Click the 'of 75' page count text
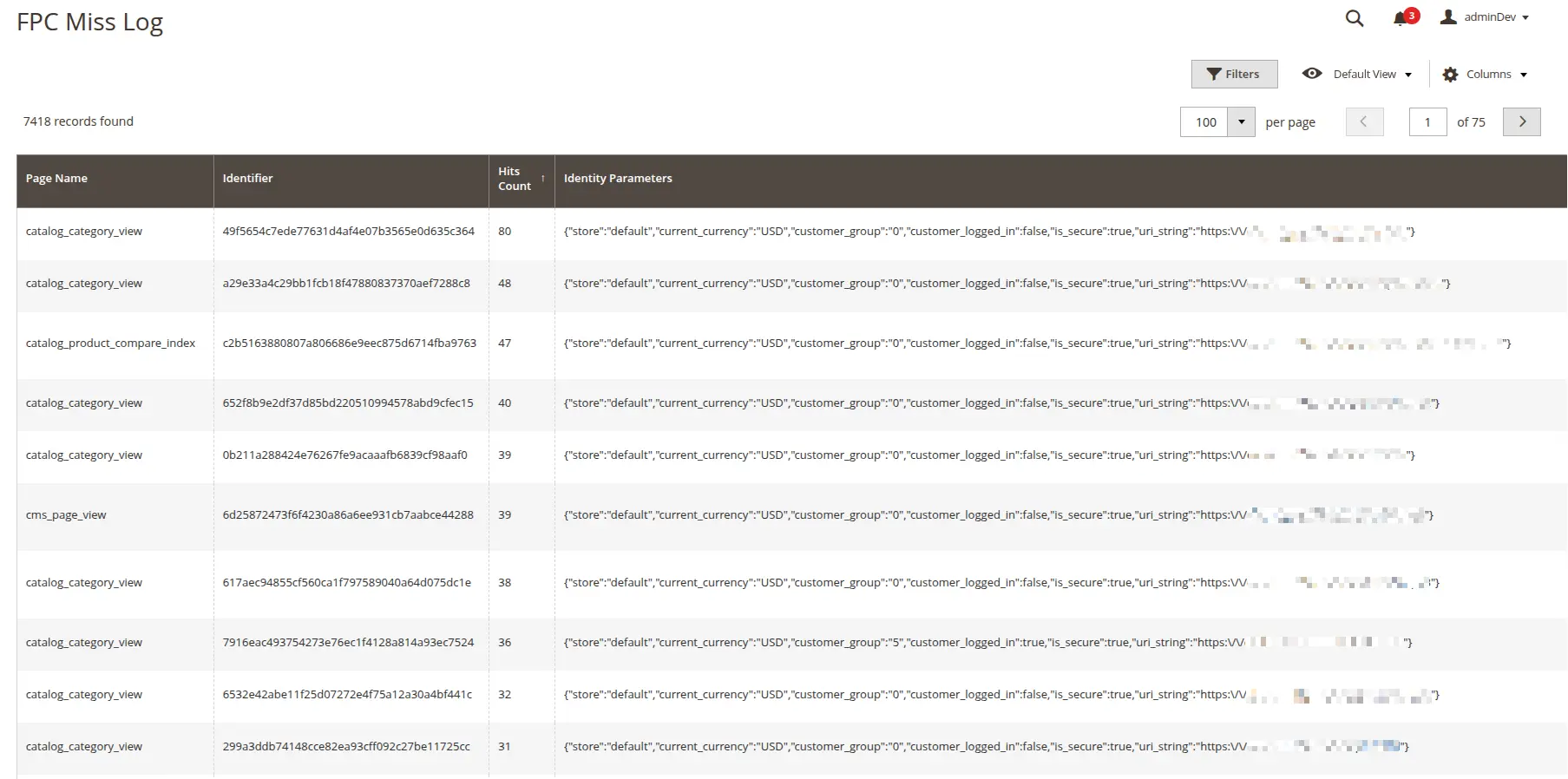This screenshot has width=1568, height=779. (x=1471, y=122)
